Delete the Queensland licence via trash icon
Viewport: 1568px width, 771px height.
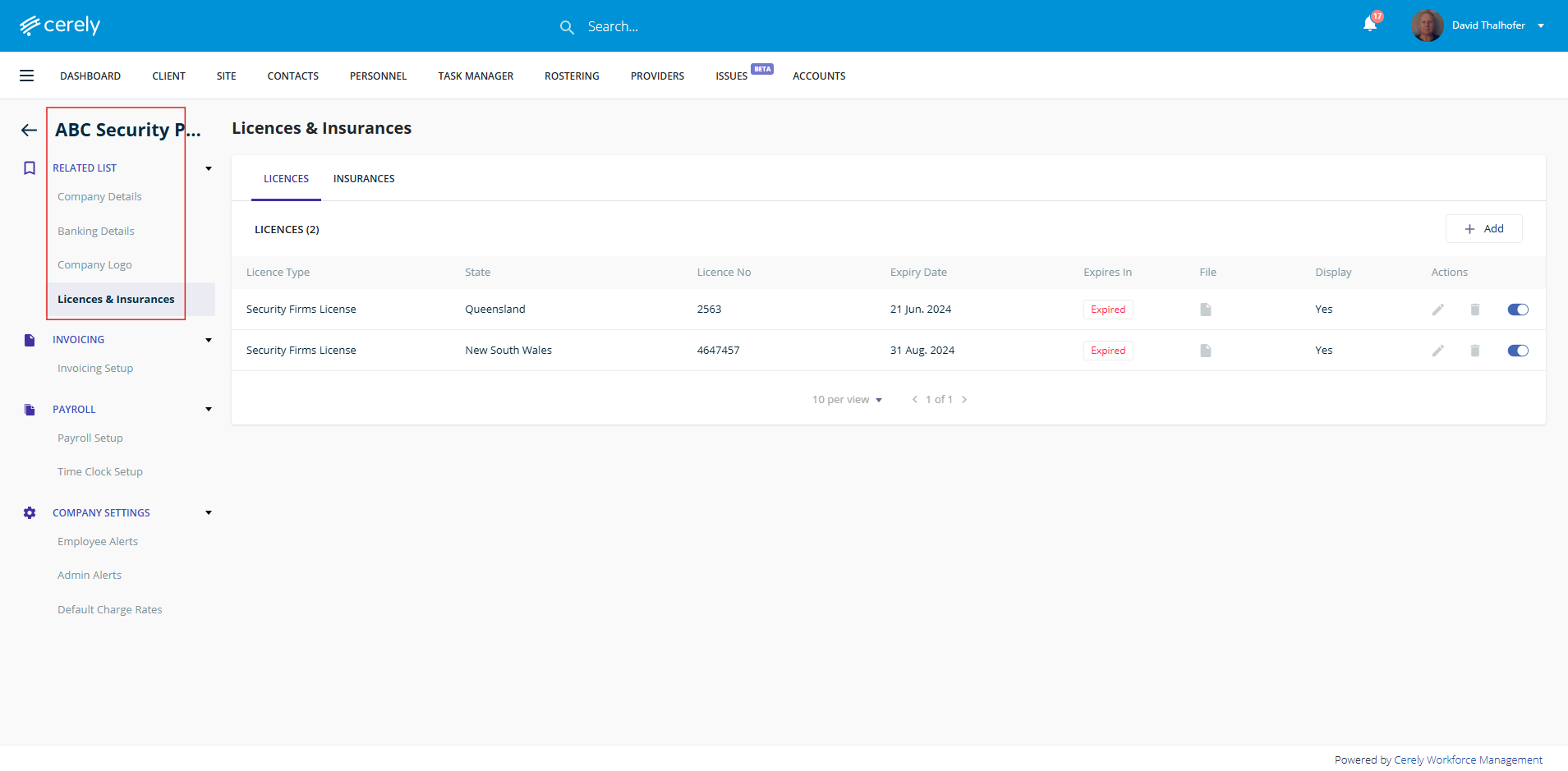pos(1474,310)
